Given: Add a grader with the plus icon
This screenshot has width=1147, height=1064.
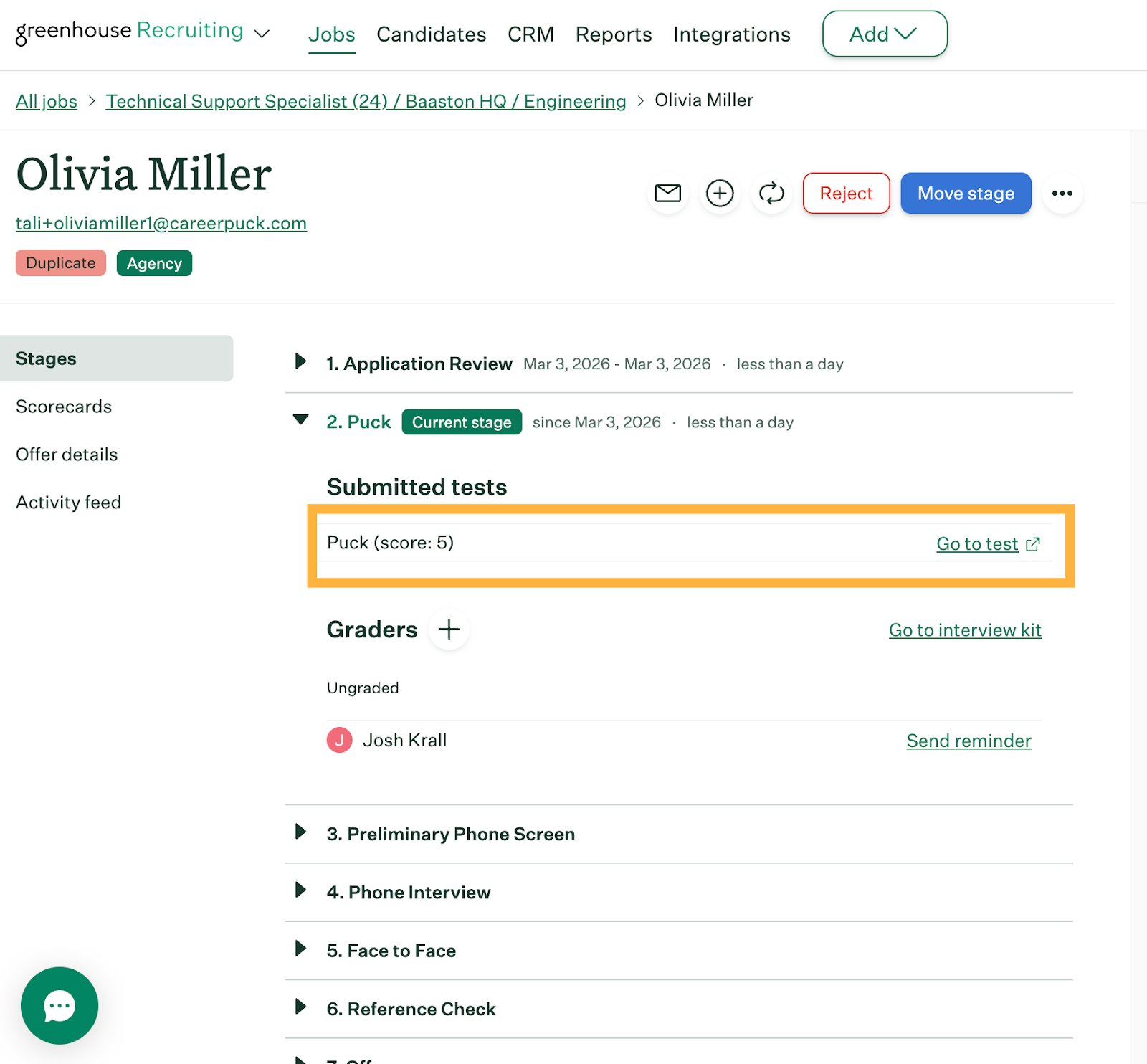Looking at the screenshot, I should click(x=449, y=630).
